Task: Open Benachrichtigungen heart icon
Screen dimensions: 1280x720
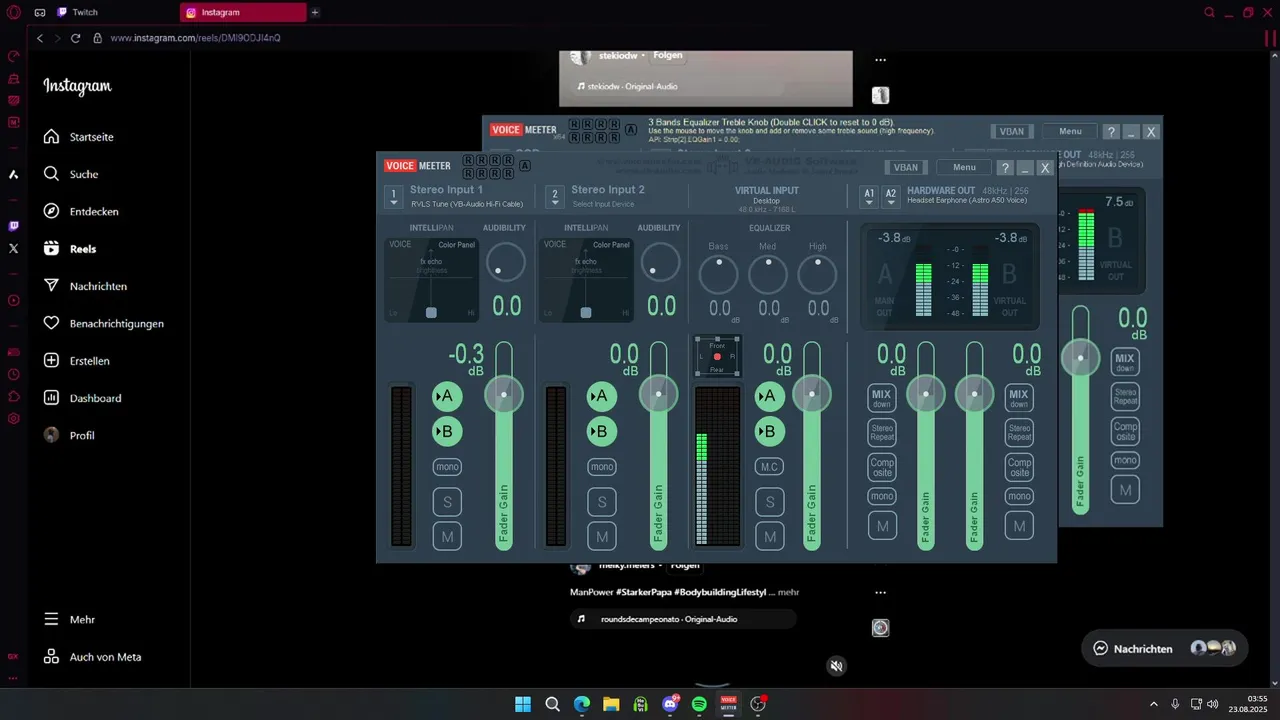Action: pos(52,323)
